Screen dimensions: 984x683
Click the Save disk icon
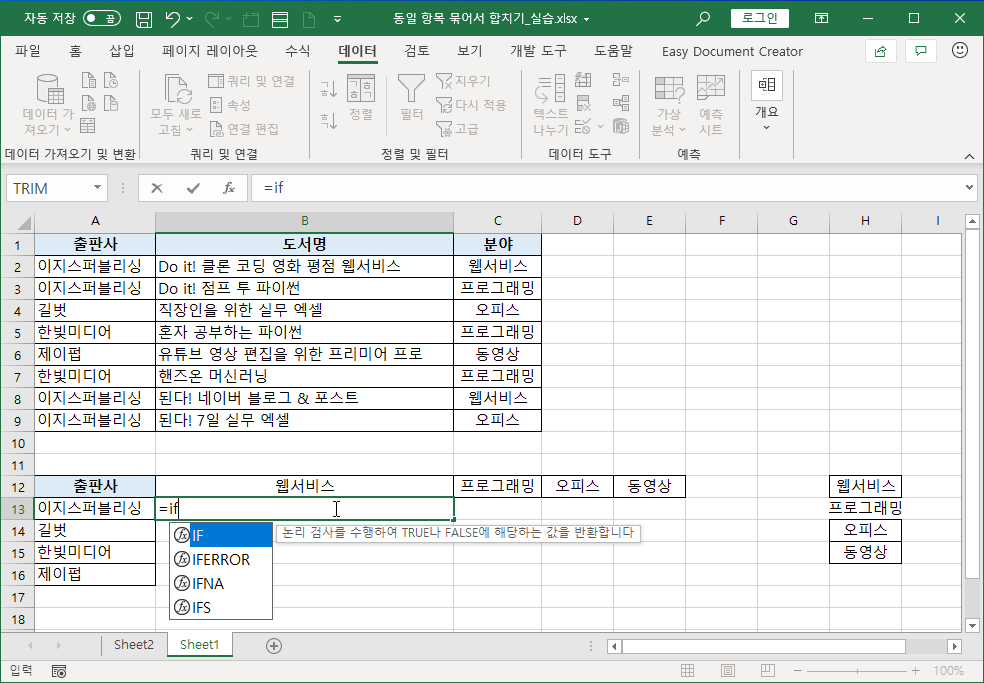[x=144, y=19]
